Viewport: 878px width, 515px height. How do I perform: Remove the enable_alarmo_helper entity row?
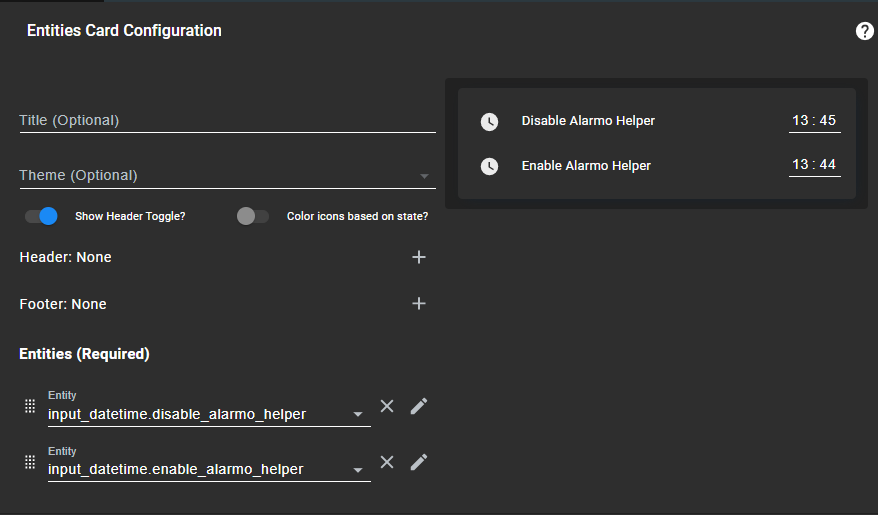click(x=387, y=462)
